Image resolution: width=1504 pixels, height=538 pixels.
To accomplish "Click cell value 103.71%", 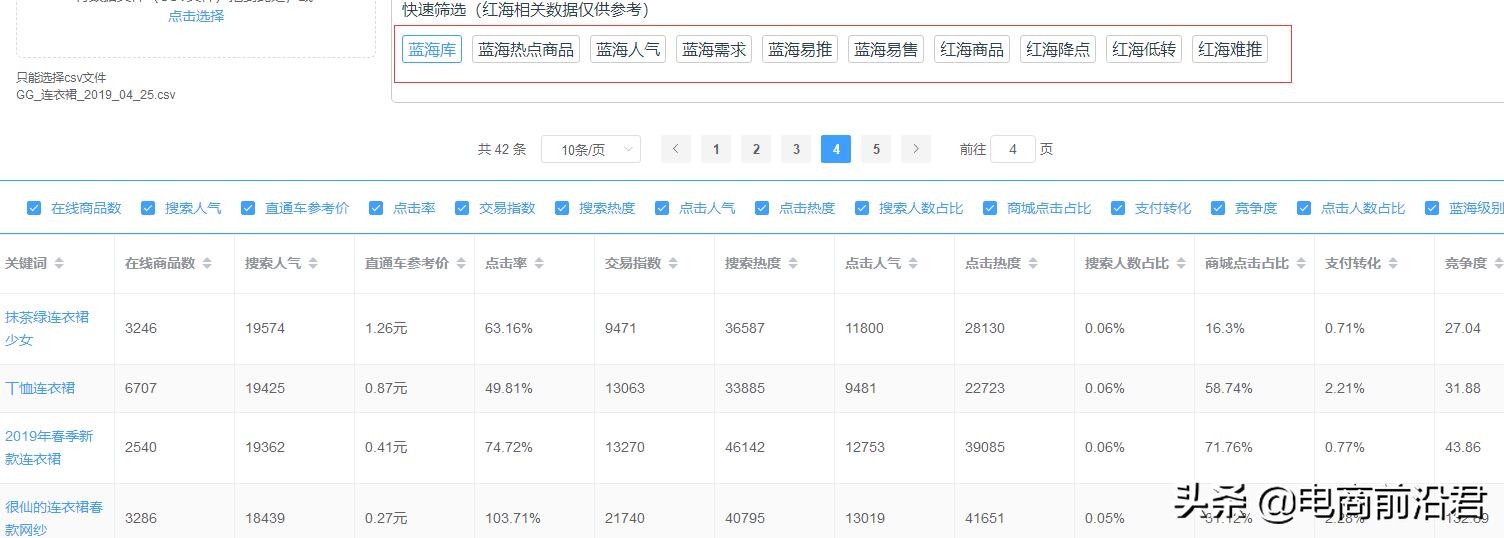I will 513,518.
